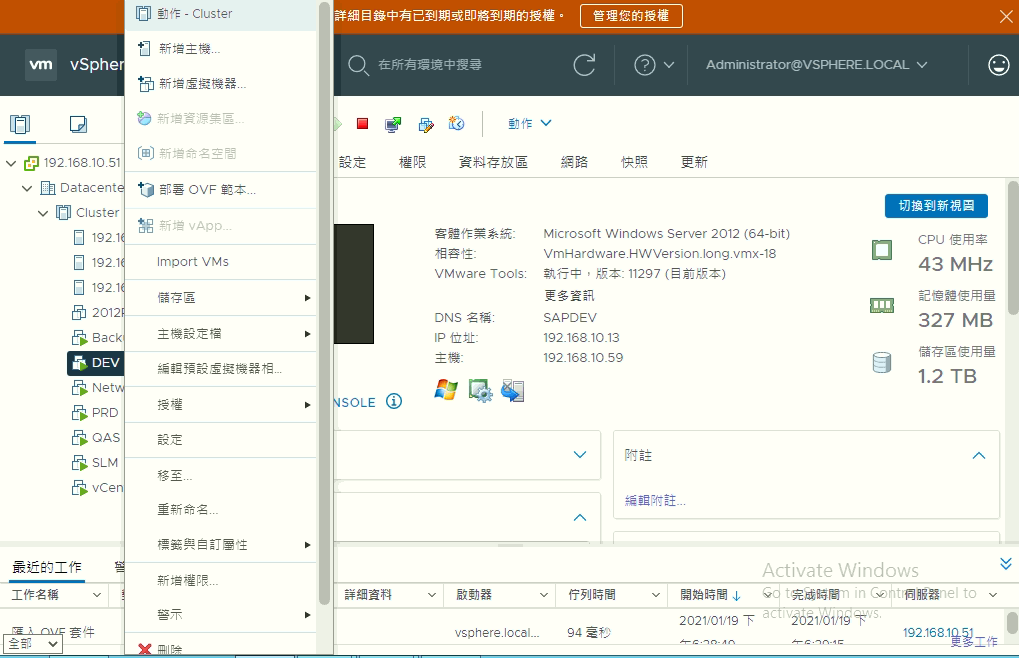The width and height of the screenshot is (1019, 658).
Task: Open the 動作 actions dropdown in toolbar
Action: 529,124
